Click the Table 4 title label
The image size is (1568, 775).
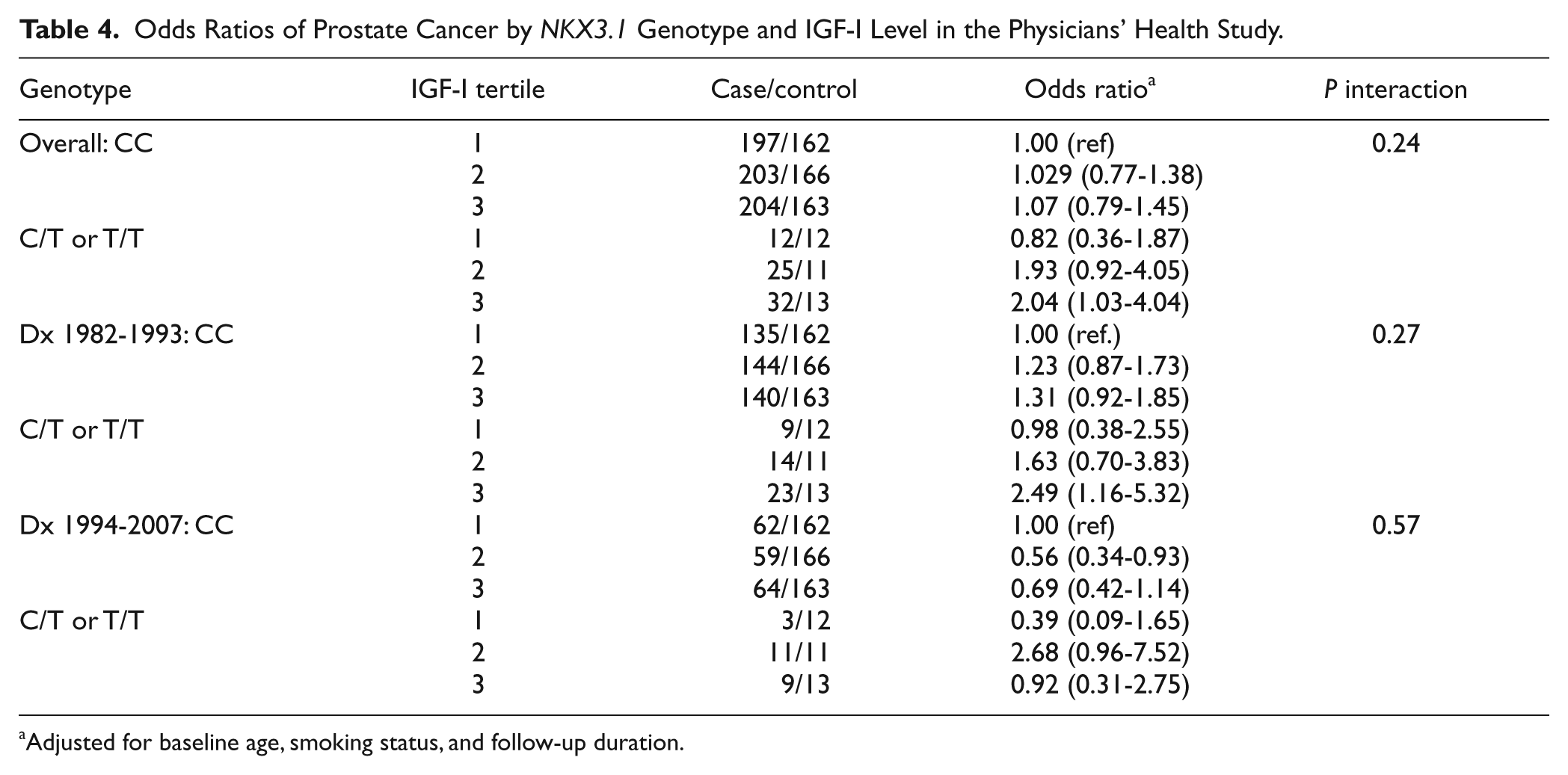[x=651, y=29]
